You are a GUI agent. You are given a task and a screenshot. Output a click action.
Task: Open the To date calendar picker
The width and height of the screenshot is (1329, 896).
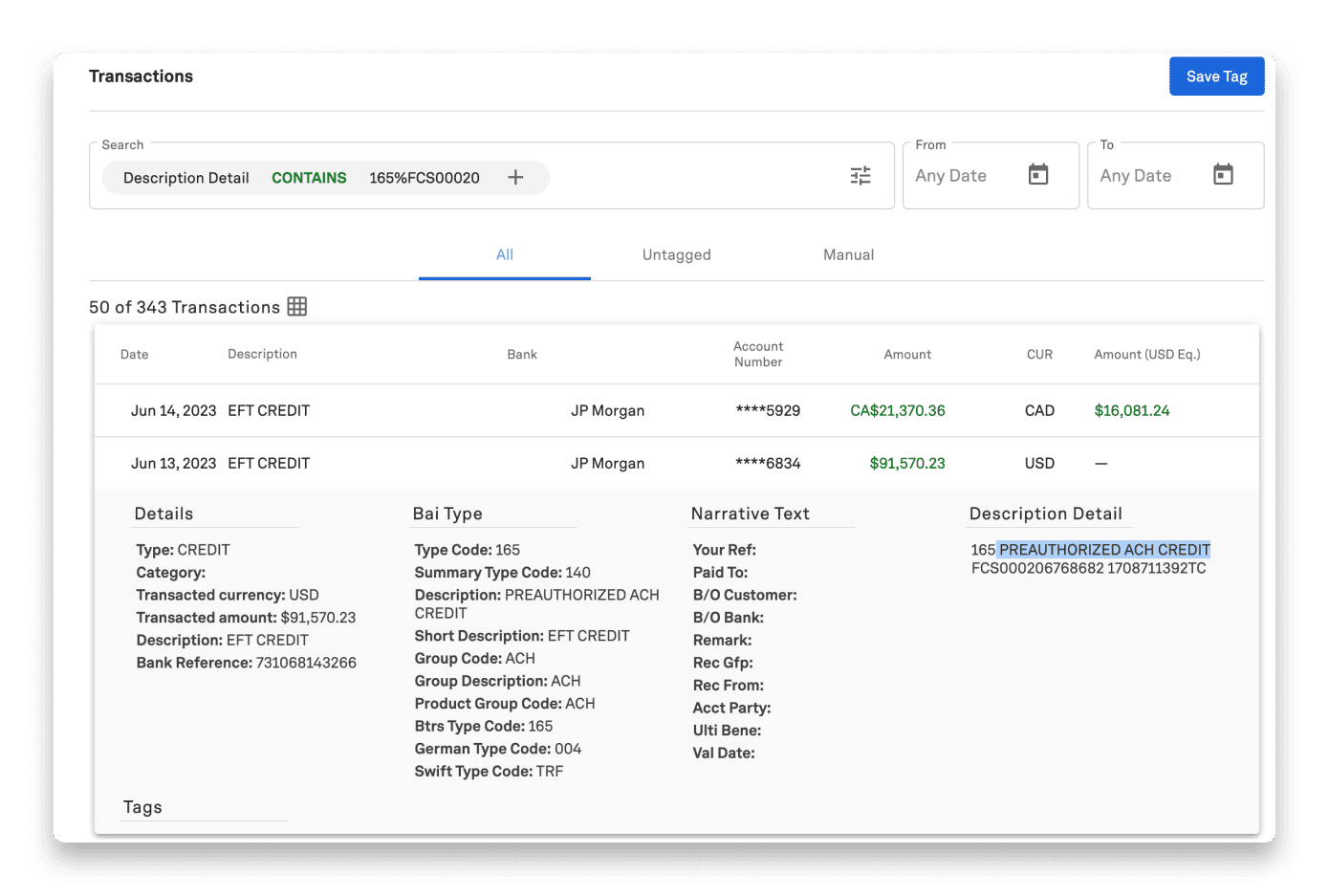click(x=1224, y=175)
